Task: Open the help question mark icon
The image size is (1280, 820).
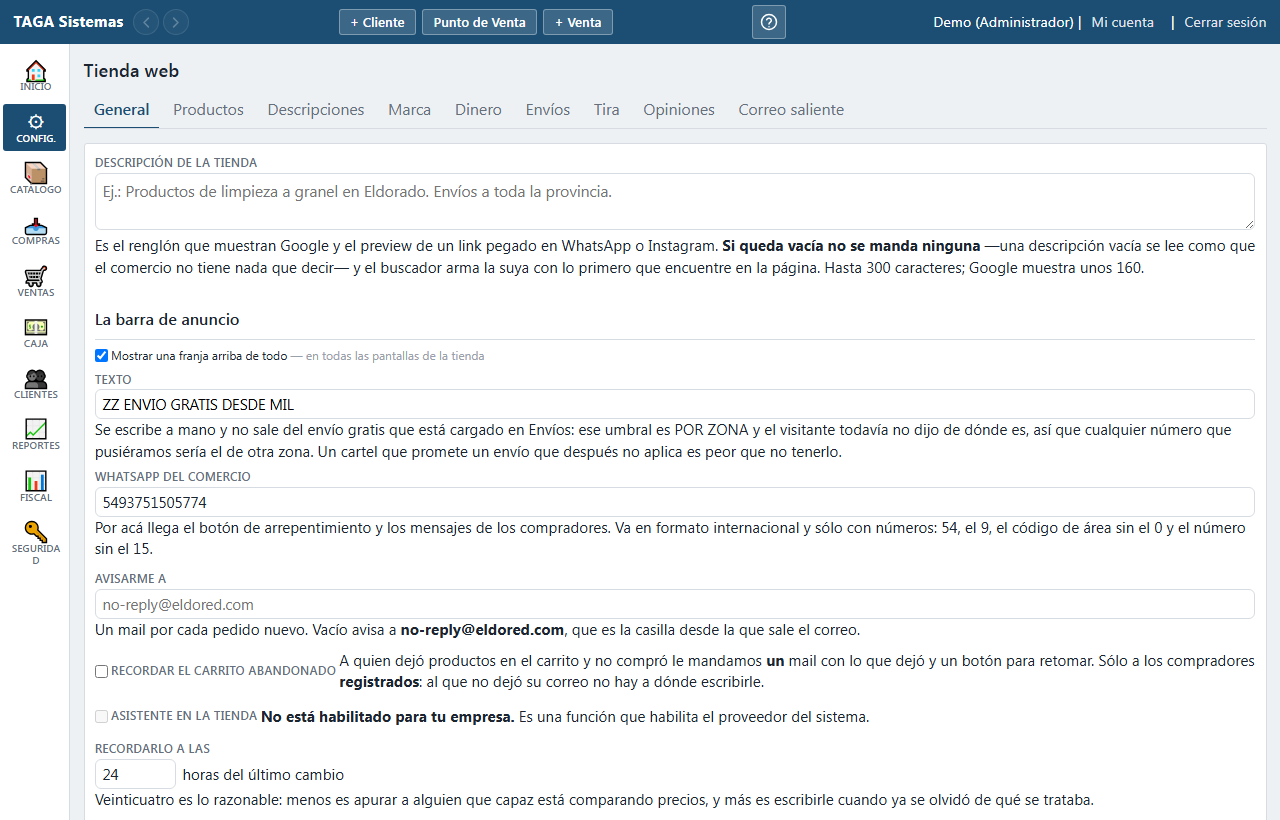Action: coord(769,22)
